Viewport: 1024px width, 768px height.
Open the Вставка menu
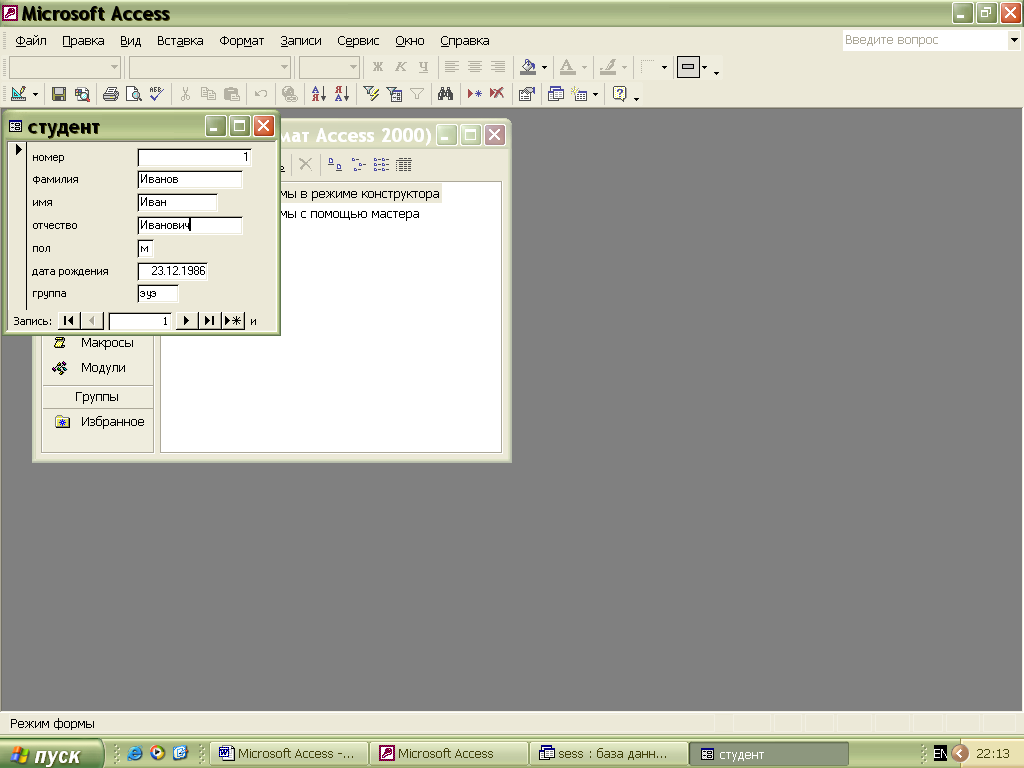(180, 40)
